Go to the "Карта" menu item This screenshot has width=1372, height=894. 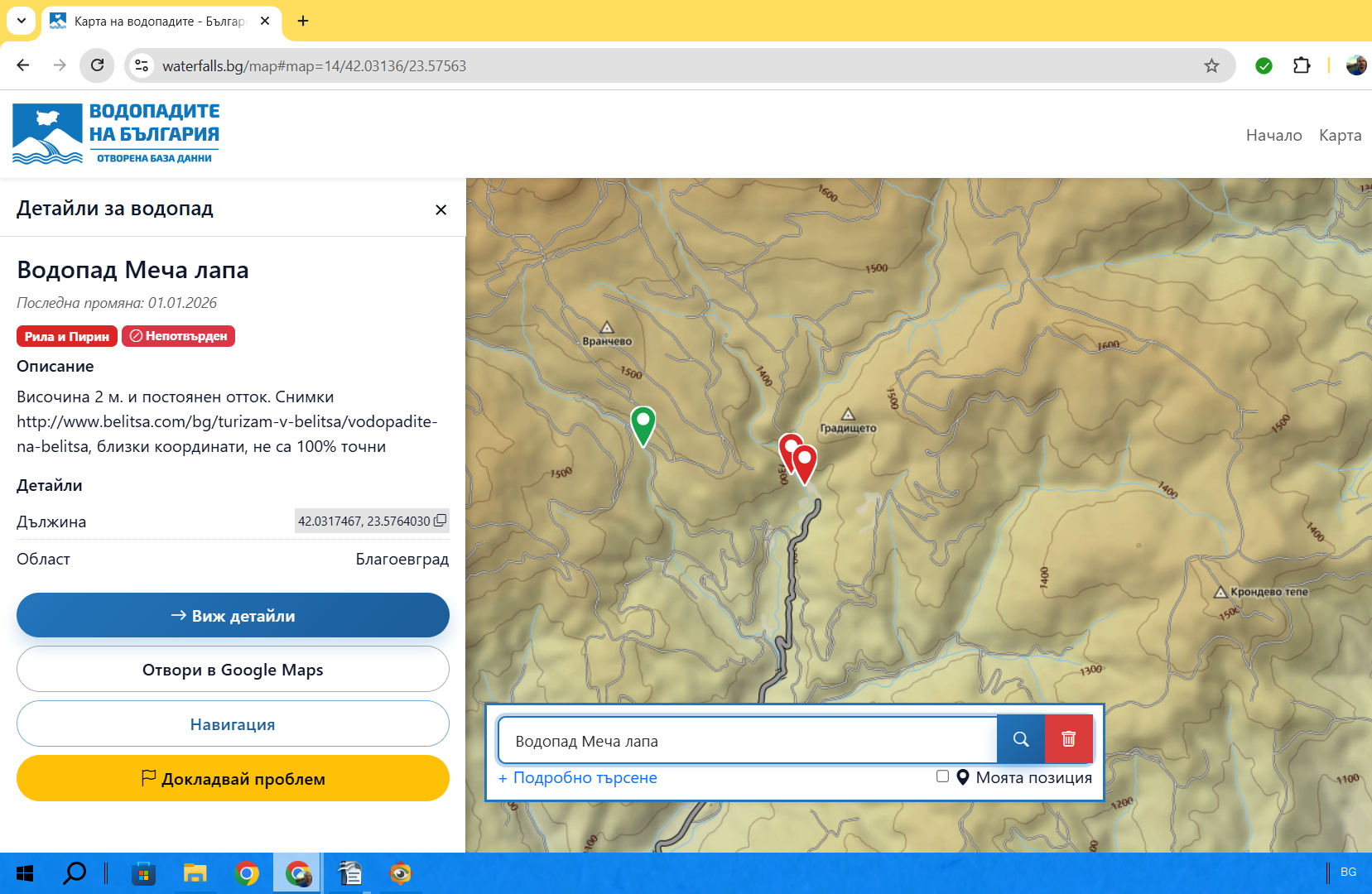tap(1340, 135)
